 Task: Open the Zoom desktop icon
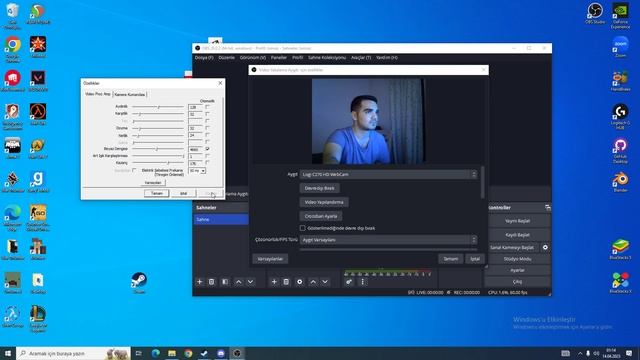(x=620, y=47)
